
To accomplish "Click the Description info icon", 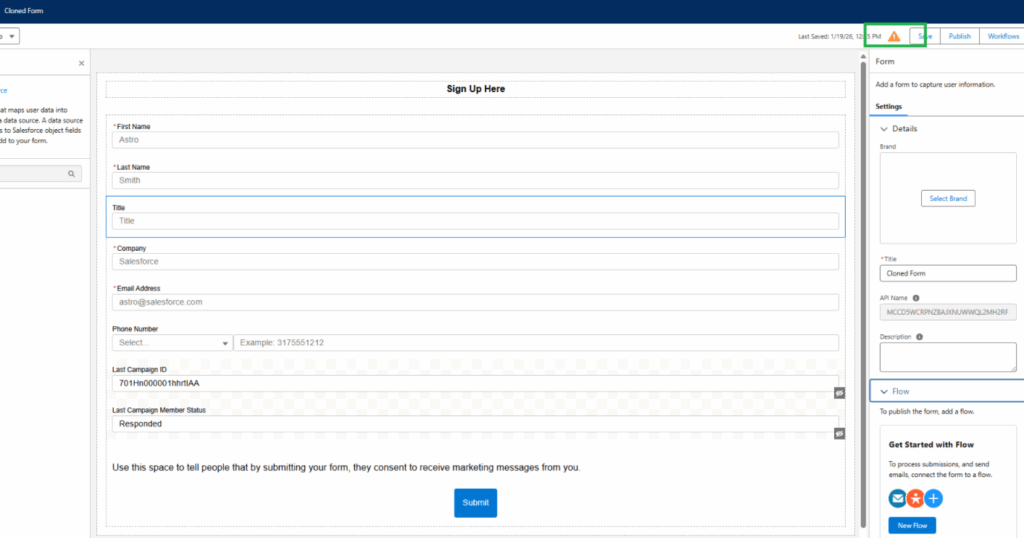I will [x=919, y=337].
